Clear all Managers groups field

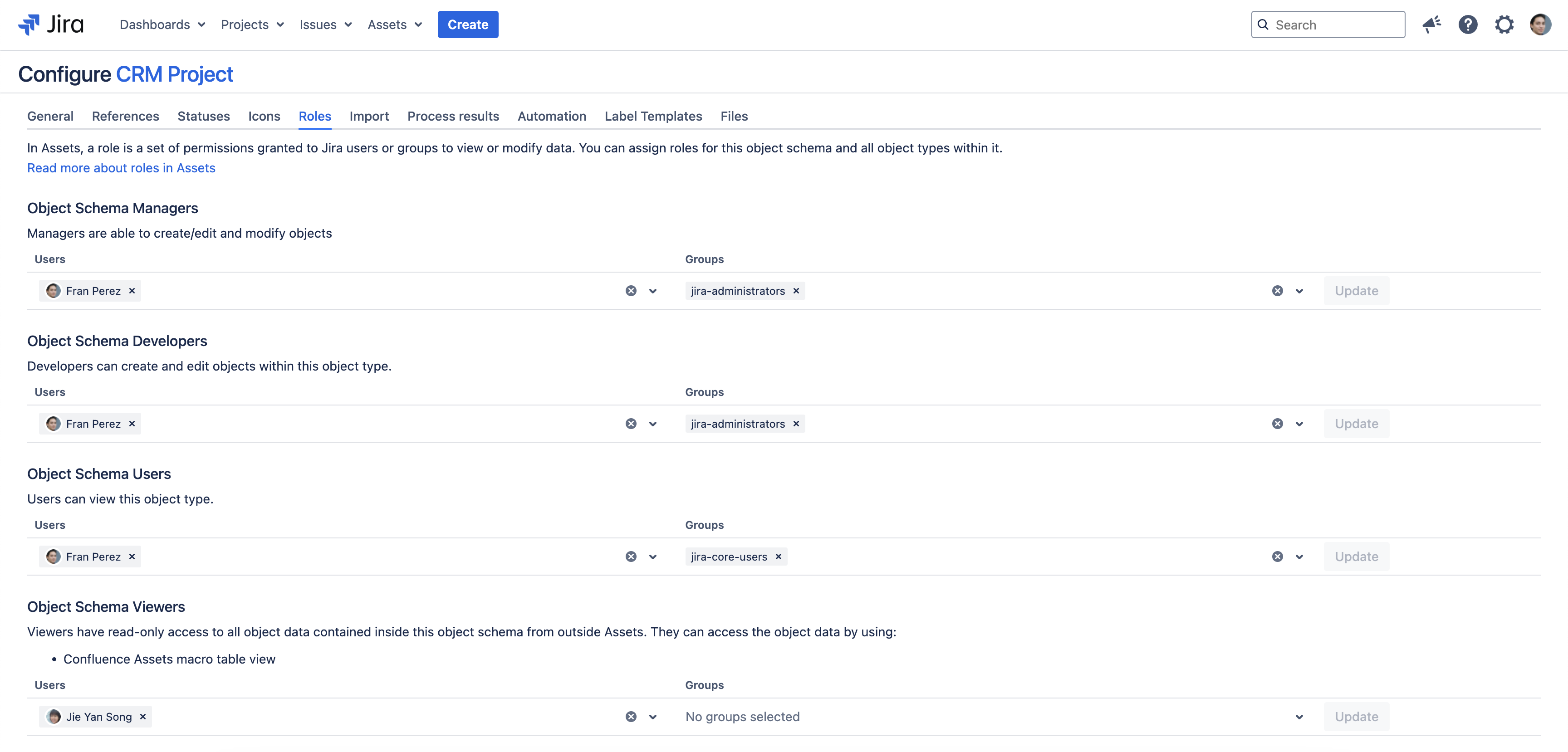click(x=1278, y=291)
